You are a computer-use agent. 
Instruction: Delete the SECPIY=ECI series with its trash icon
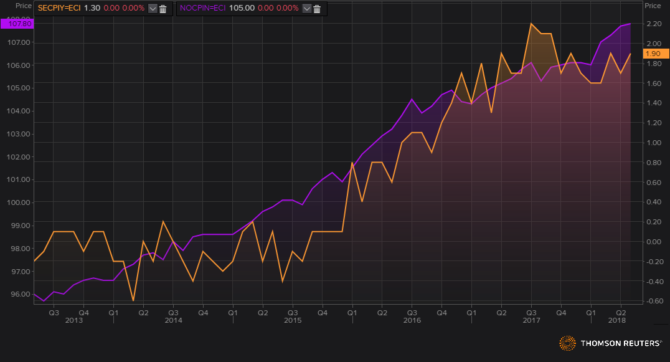pyautogui.click(x=163, y=9)
